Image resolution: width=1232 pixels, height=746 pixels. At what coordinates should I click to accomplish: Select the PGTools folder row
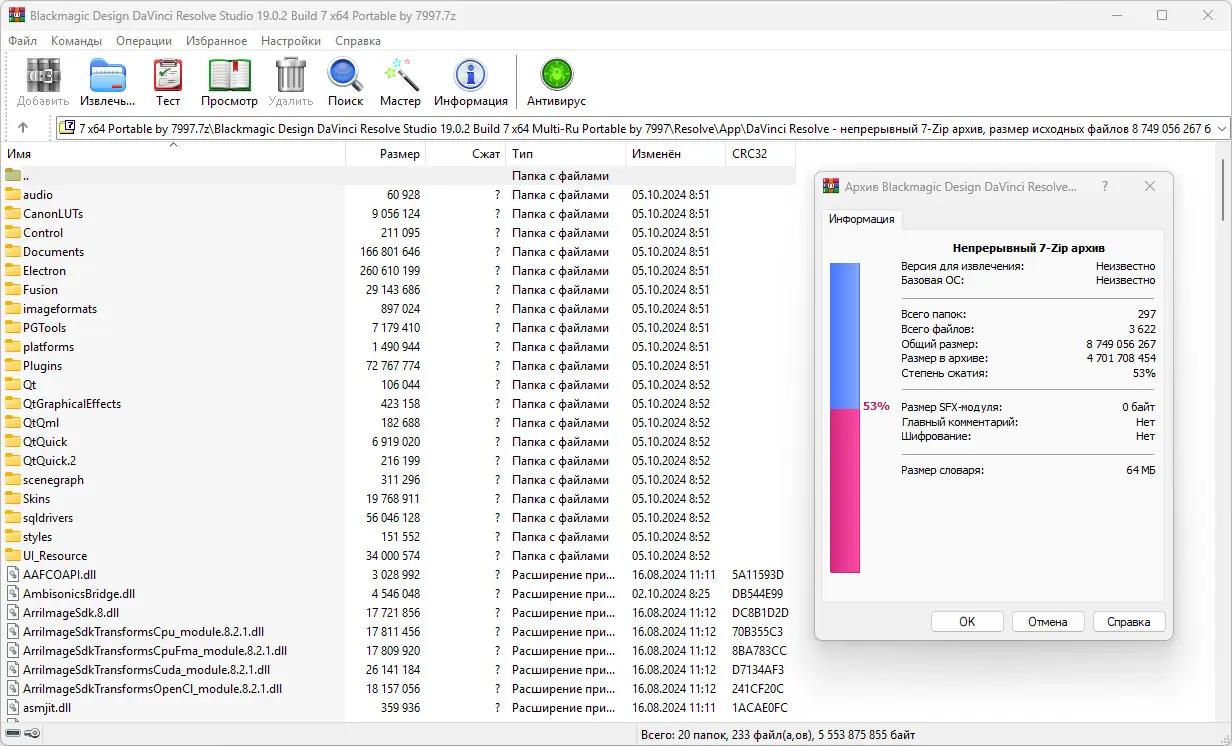[400, 328]
